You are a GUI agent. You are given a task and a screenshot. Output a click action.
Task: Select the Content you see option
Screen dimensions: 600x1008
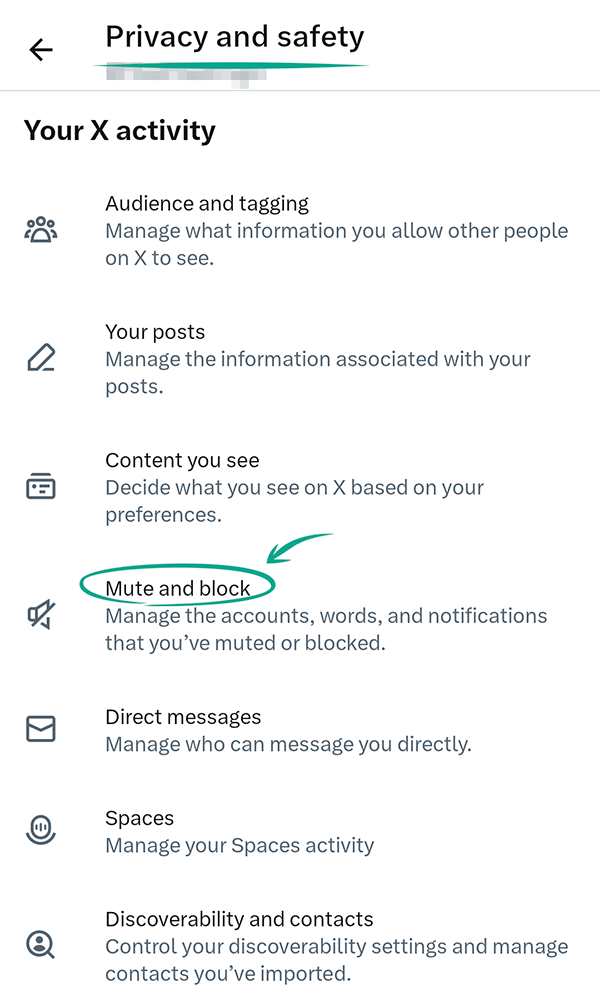tap(182, 461)
